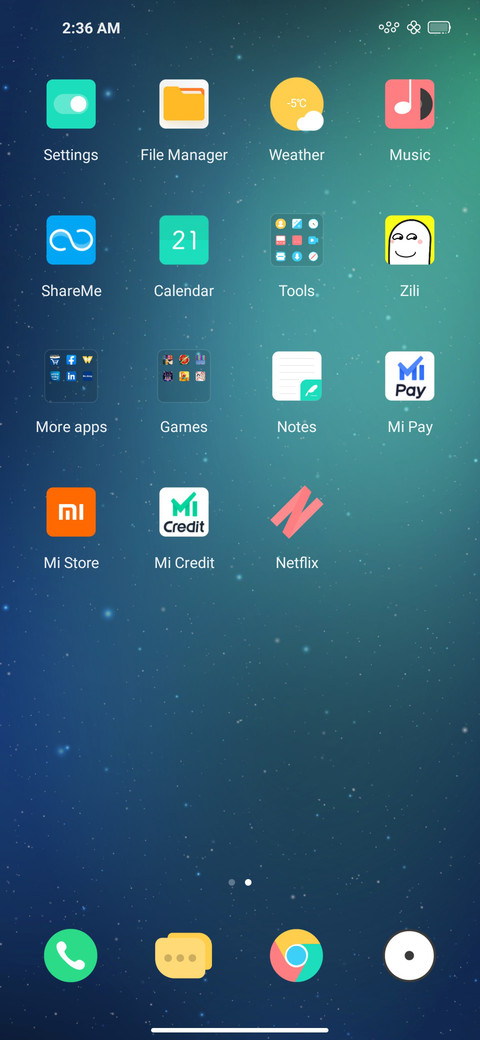Tap the 'Weather' label text

pos(297,155)
